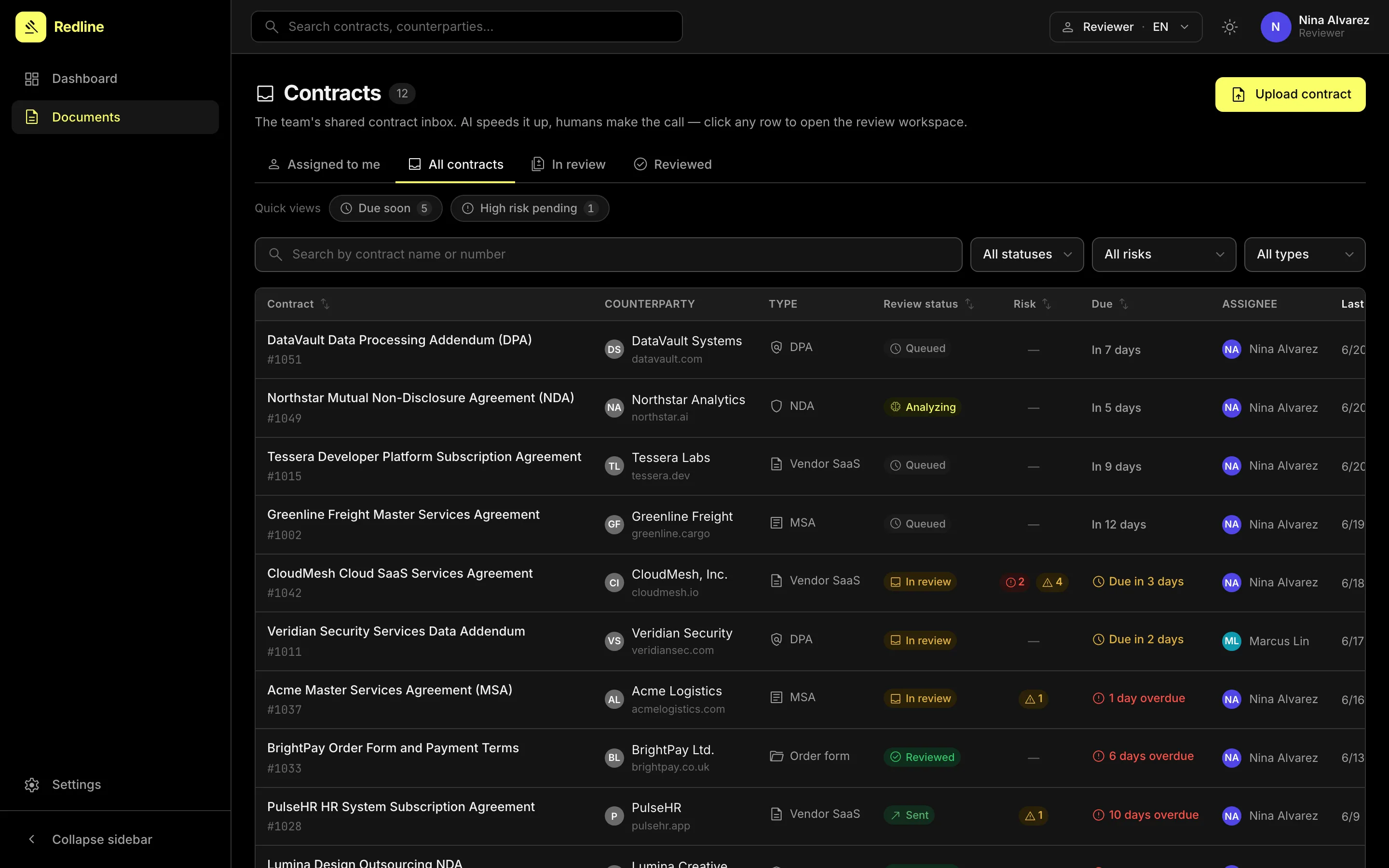Click the Reviewed status badge in BrightPay row
Screen dimensions: 1389x868
coord(922,757)
